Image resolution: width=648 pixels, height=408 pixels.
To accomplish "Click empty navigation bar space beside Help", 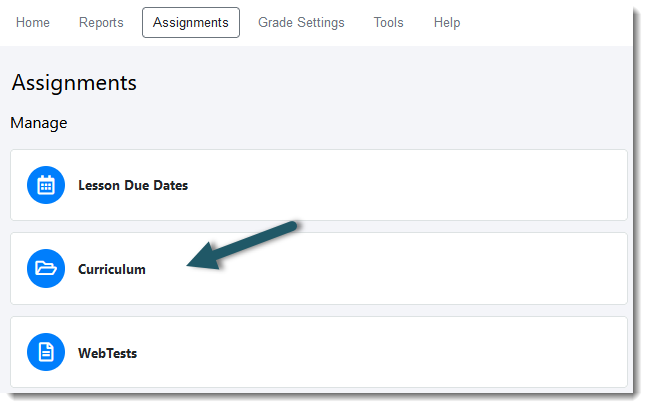I will 546,22.
